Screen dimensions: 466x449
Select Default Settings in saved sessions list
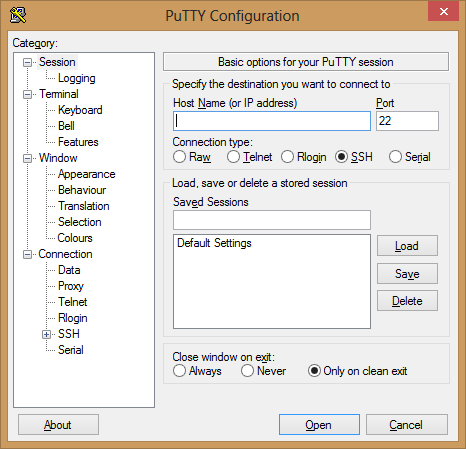tap(214, 243)
